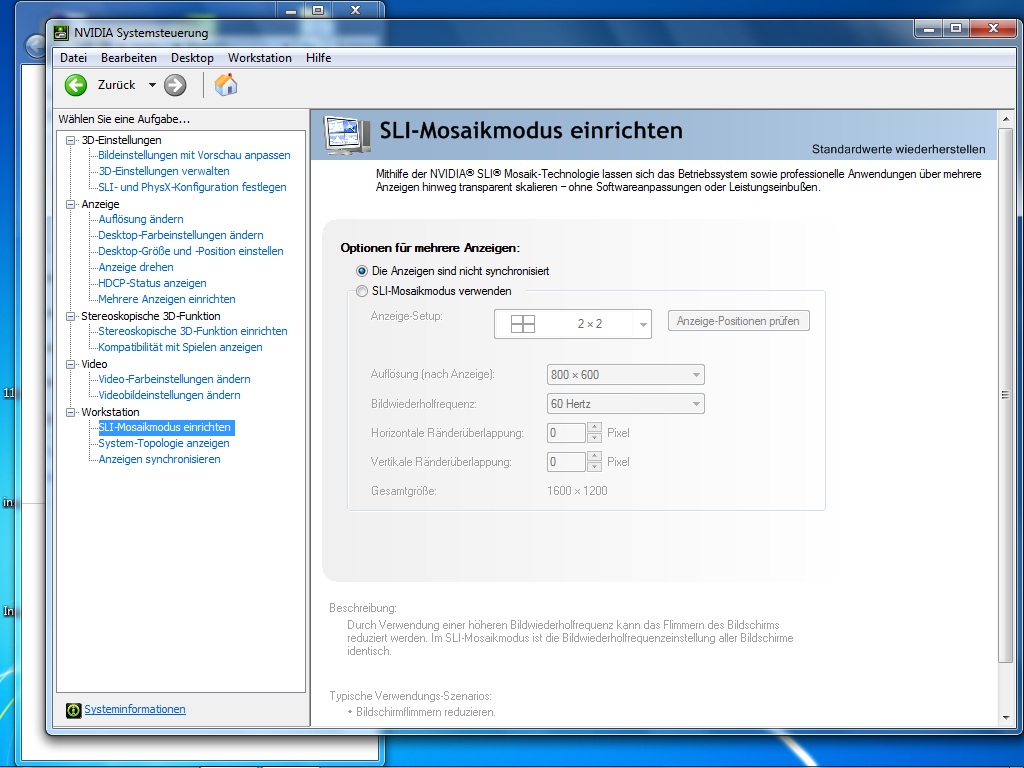
Task: Select 'Die Anzeigen sind nicht synchronisiert' radio button
Action: tap(362, 271)
